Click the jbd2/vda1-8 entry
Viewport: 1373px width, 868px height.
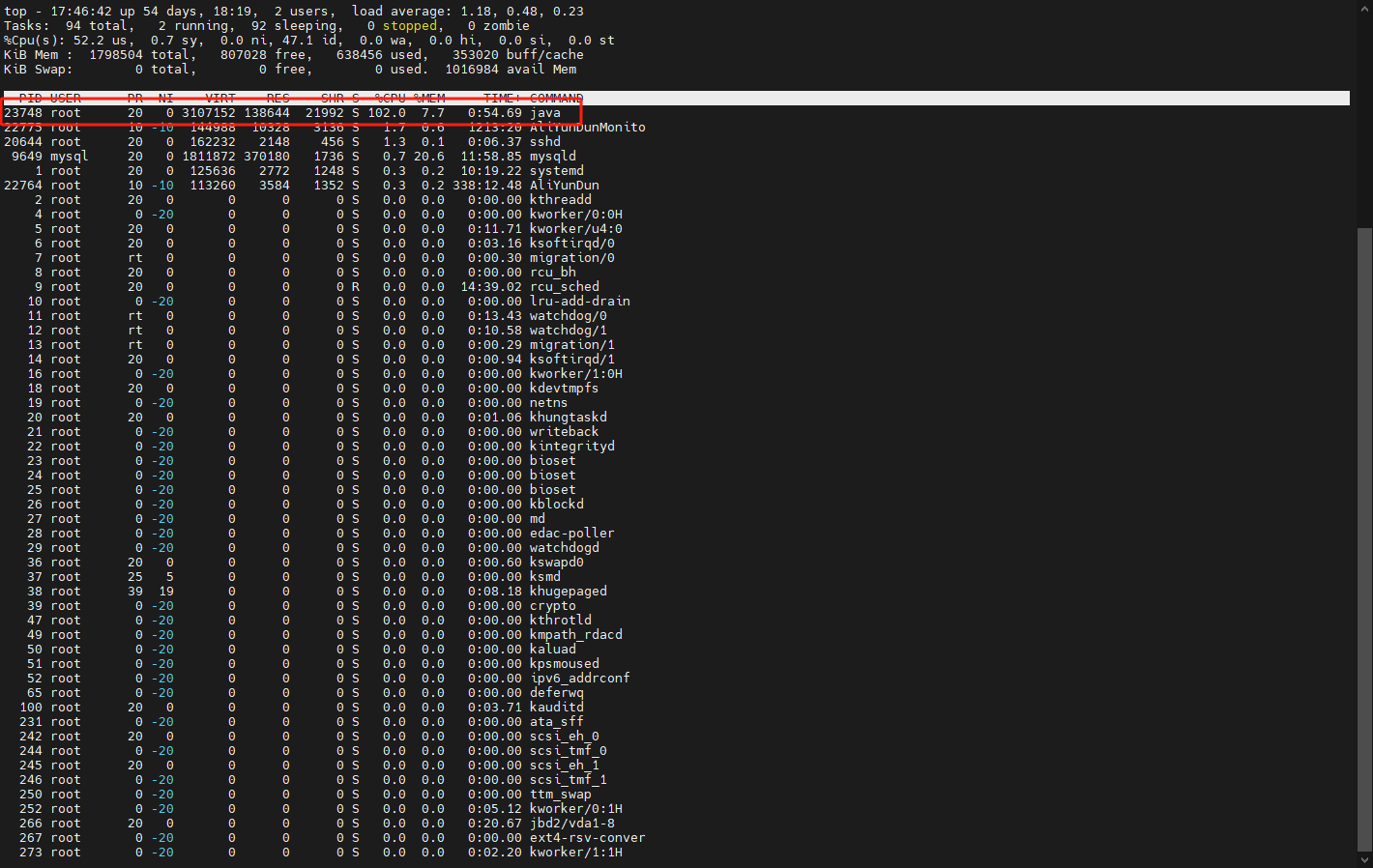572,824
